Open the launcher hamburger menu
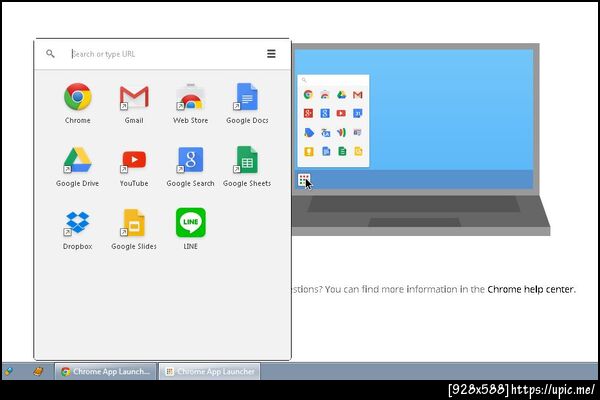The image size is (600, 400). click(271, 54)
